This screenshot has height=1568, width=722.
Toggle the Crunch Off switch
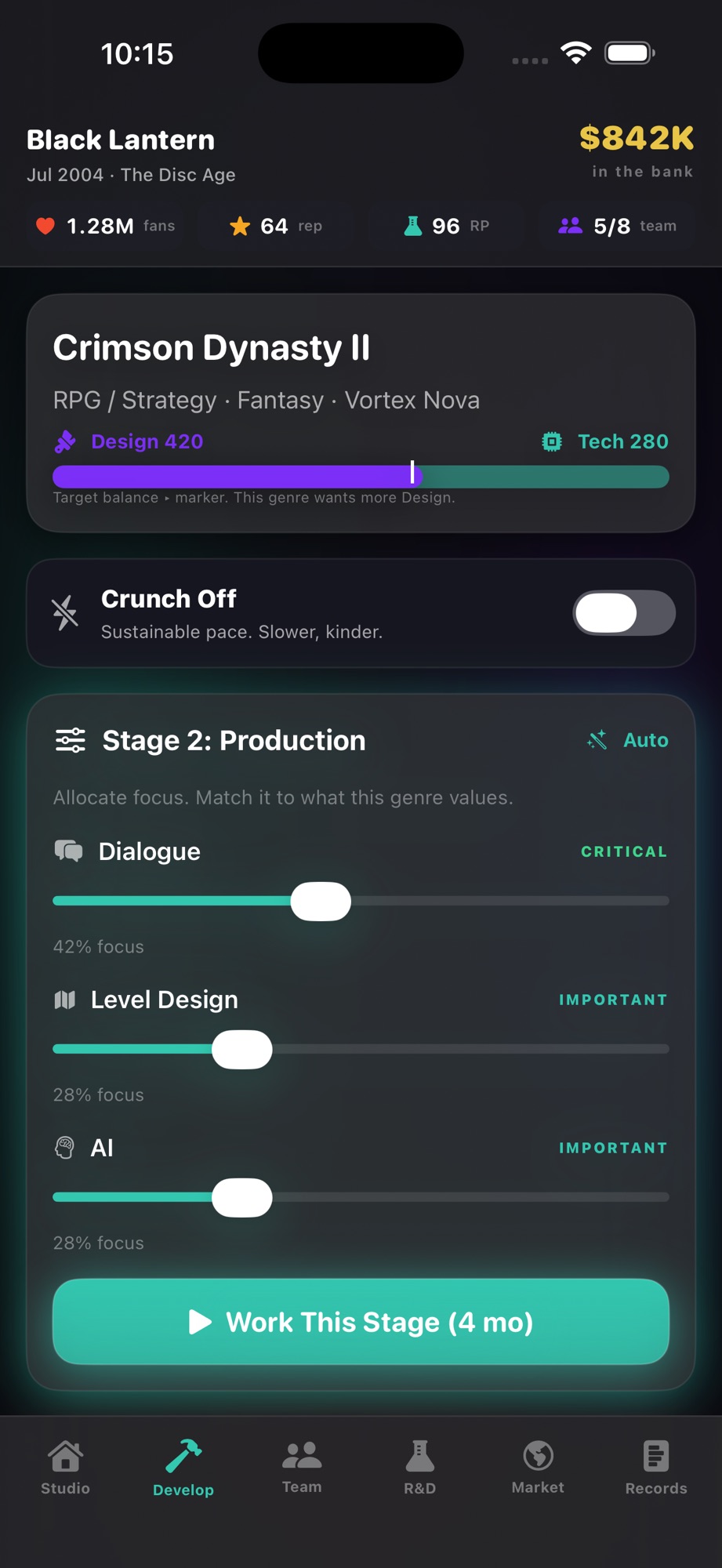[x=624, y=613]
